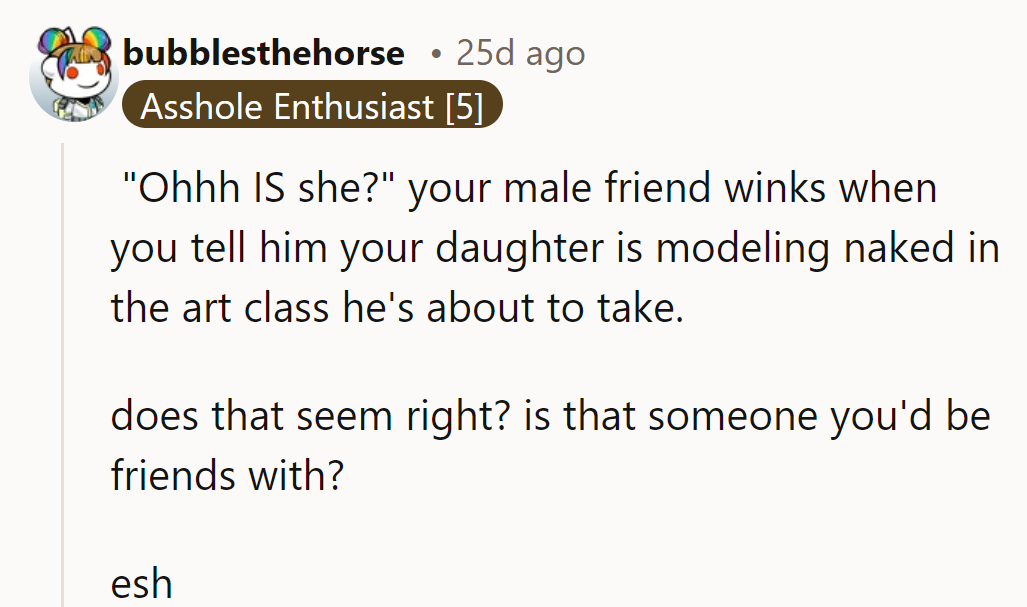Click the 'Asshole Enthusiast [5]' flair badge
The height and width of the screenshot is (607, 1027).
pos(312,106)
